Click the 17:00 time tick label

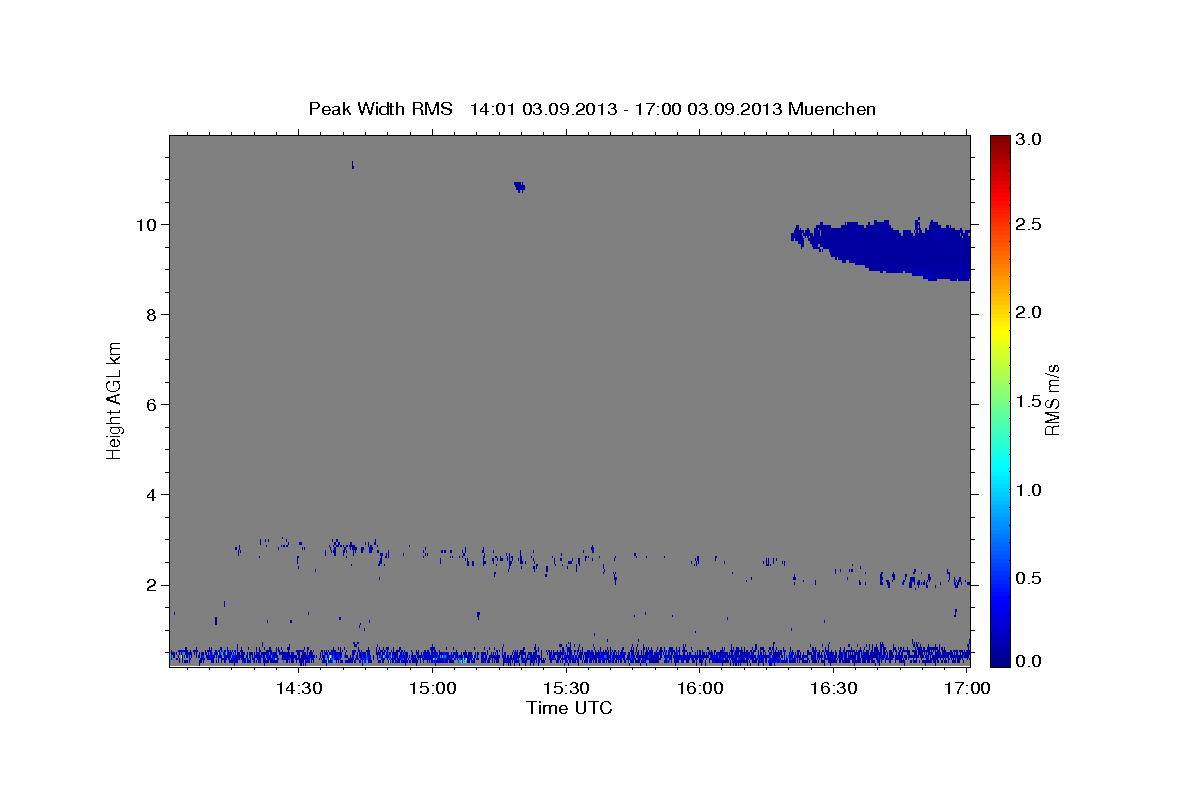pos(966,689)
